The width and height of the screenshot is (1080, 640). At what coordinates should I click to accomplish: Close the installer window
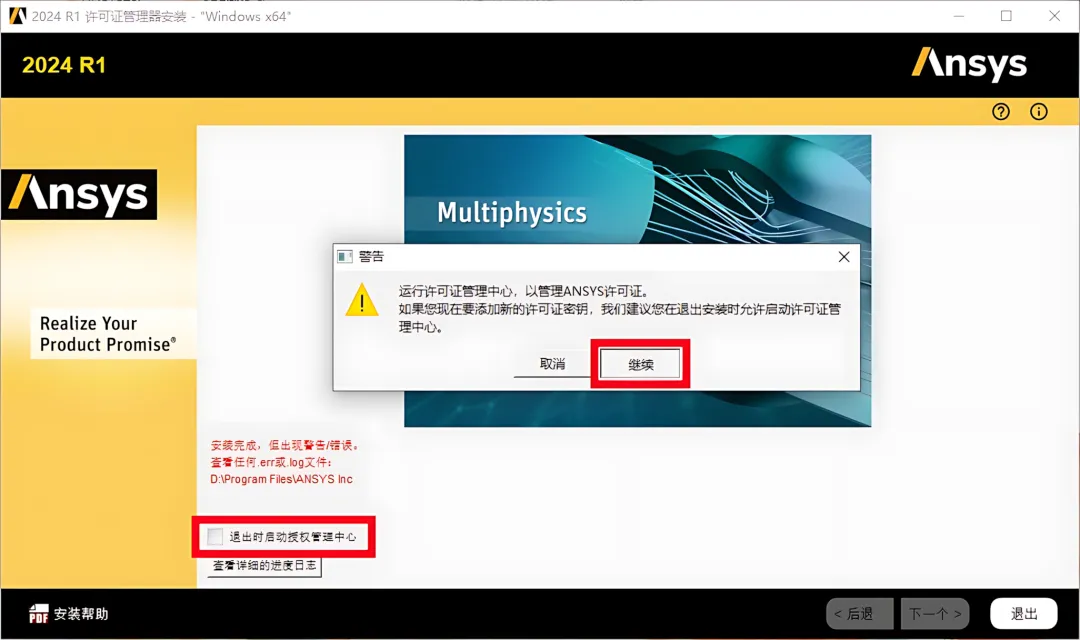point(1055,16)
